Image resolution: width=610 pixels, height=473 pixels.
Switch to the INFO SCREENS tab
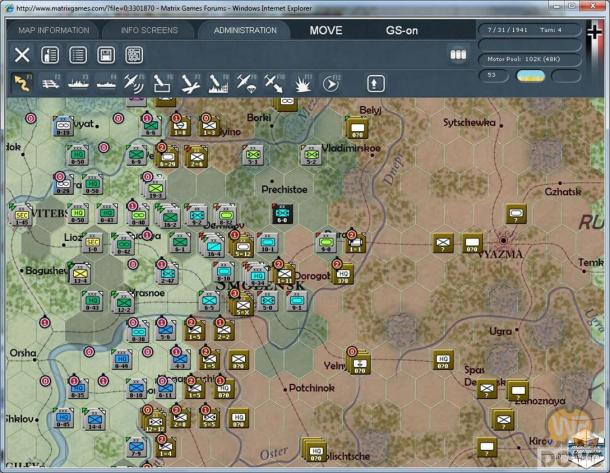coord(149,30)
